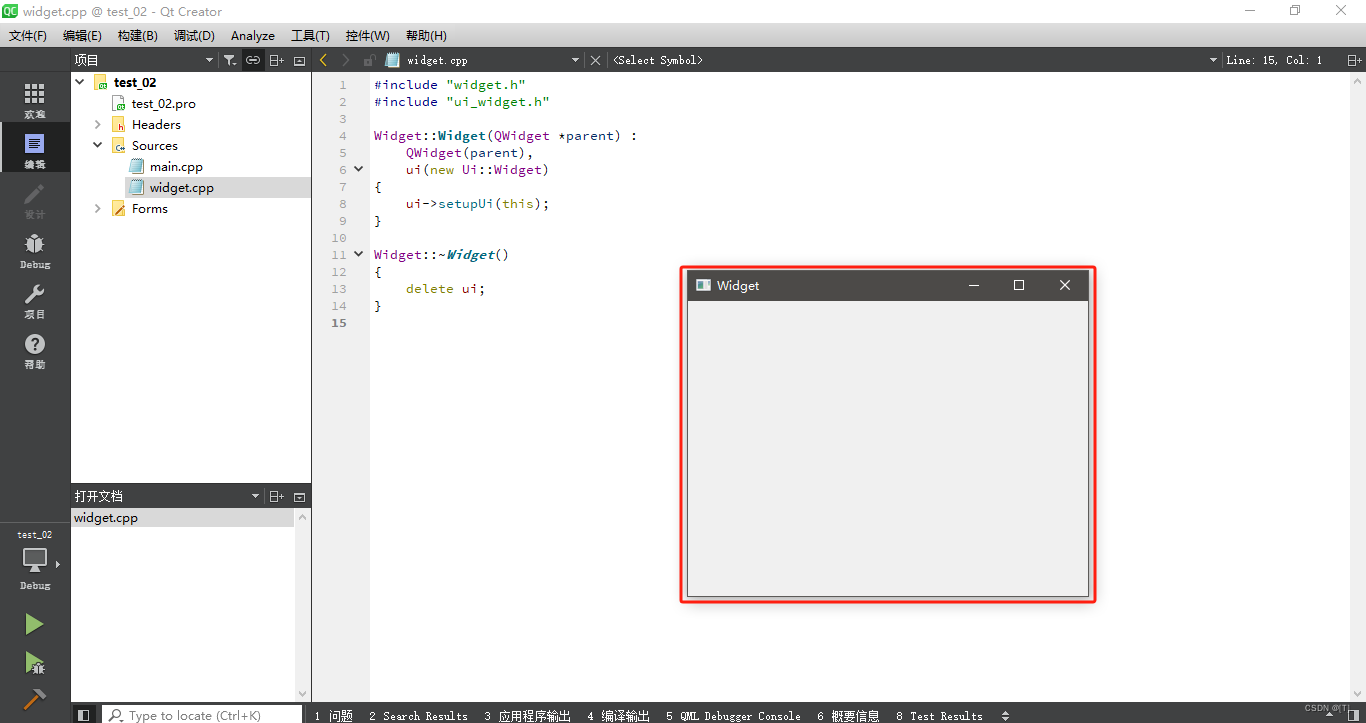Close the Open Documents (打开文档) panel
The width and height of the screenshot is (1366, 723).
pos(299,496)
